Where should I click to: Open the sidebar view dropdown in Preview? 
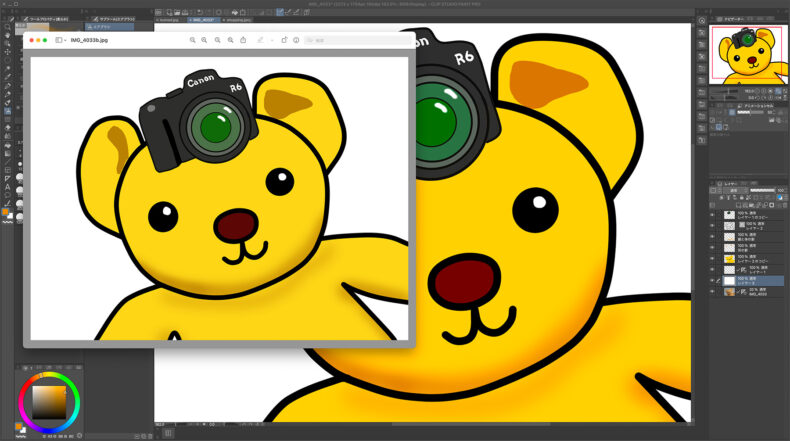61,40
